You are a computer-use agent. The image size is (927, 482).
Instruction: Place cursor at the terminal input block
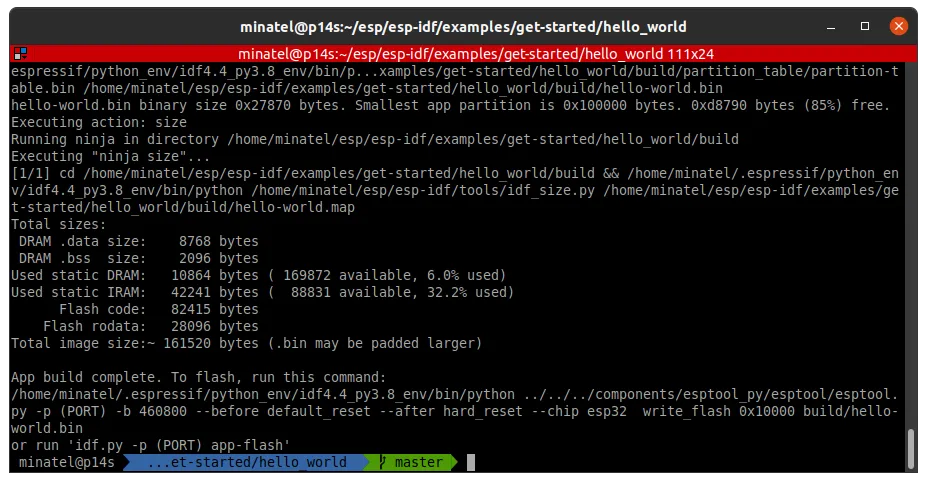pos(471,462)
